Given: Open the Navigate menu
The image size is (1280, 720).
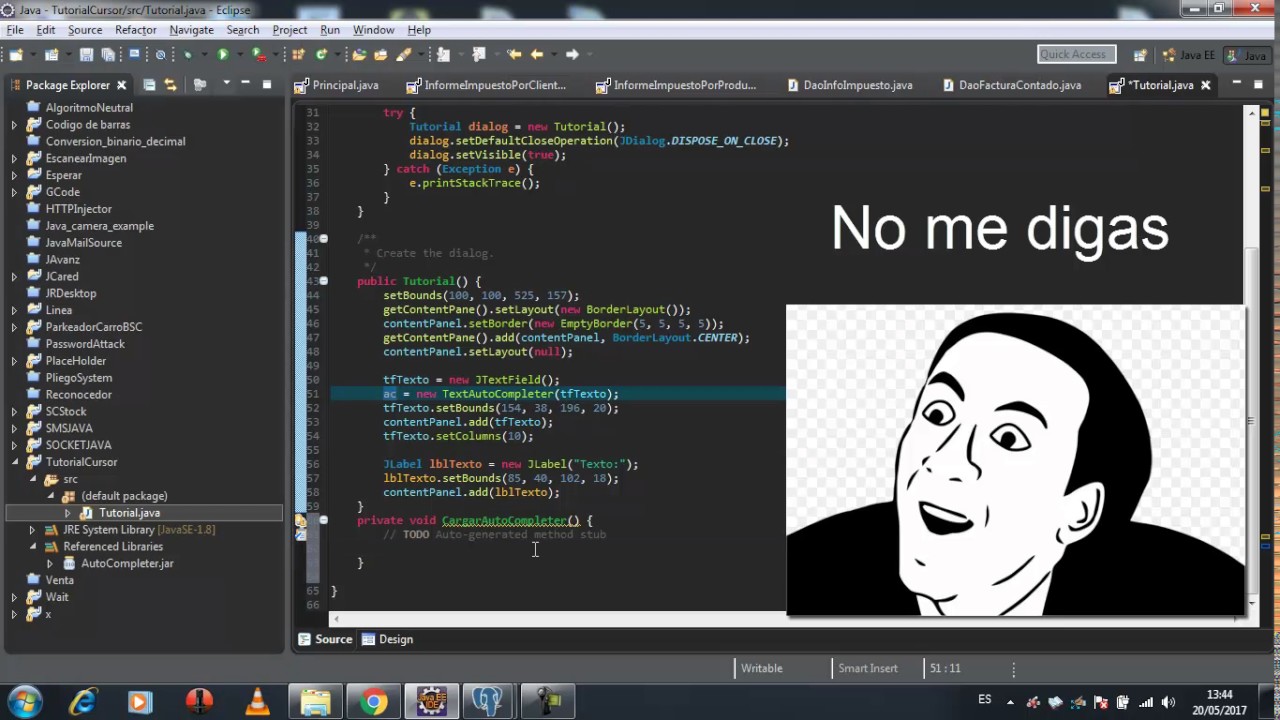Looking at the screenshot, I should click(191, 30).
